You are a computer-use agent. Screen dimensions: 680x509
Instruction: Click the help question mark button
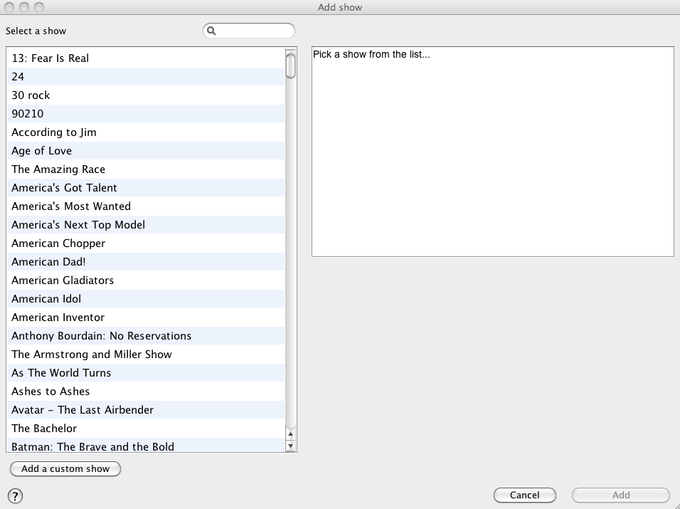pos(15,496)
